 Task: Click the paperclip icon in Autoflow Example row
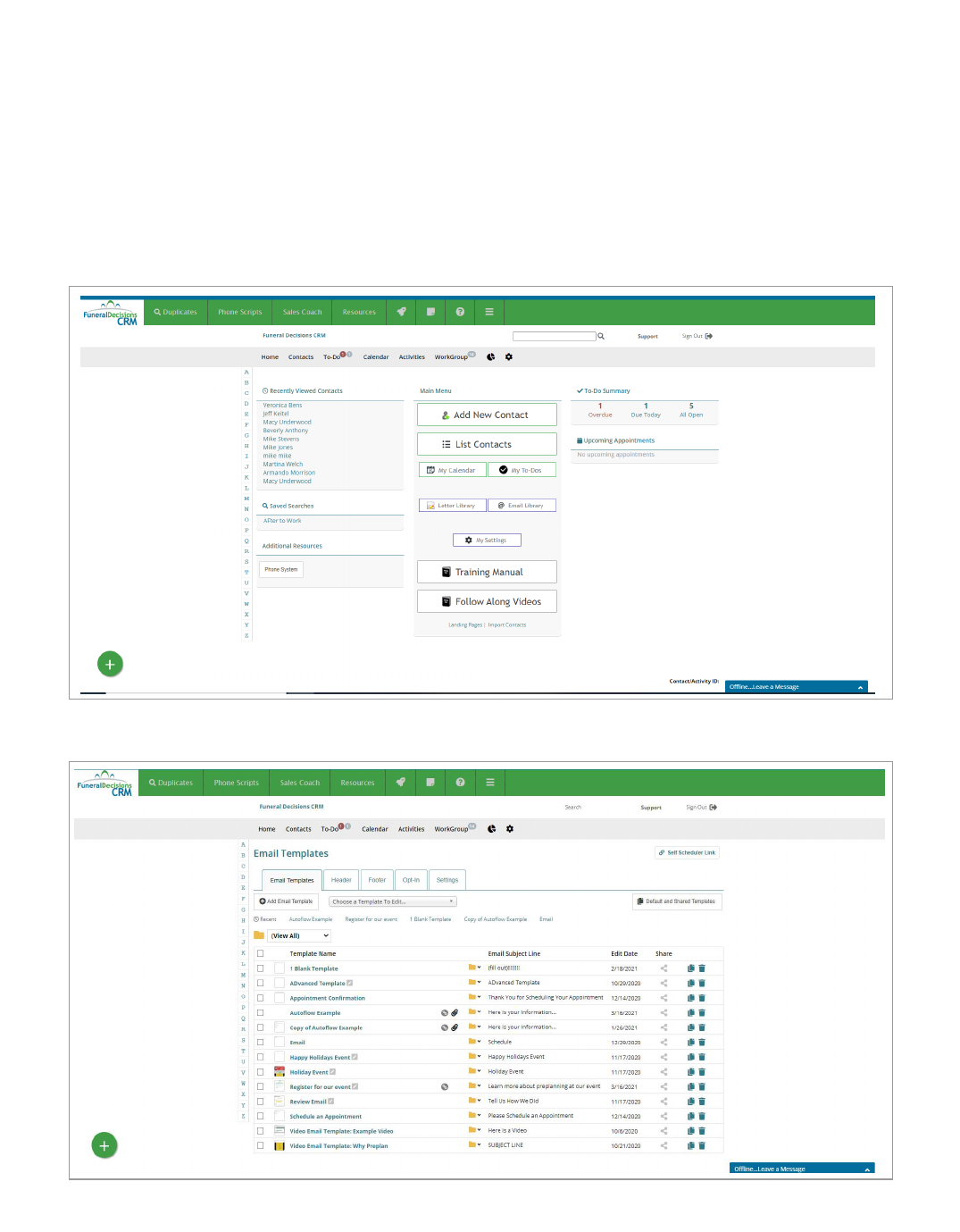point(455,1013)
